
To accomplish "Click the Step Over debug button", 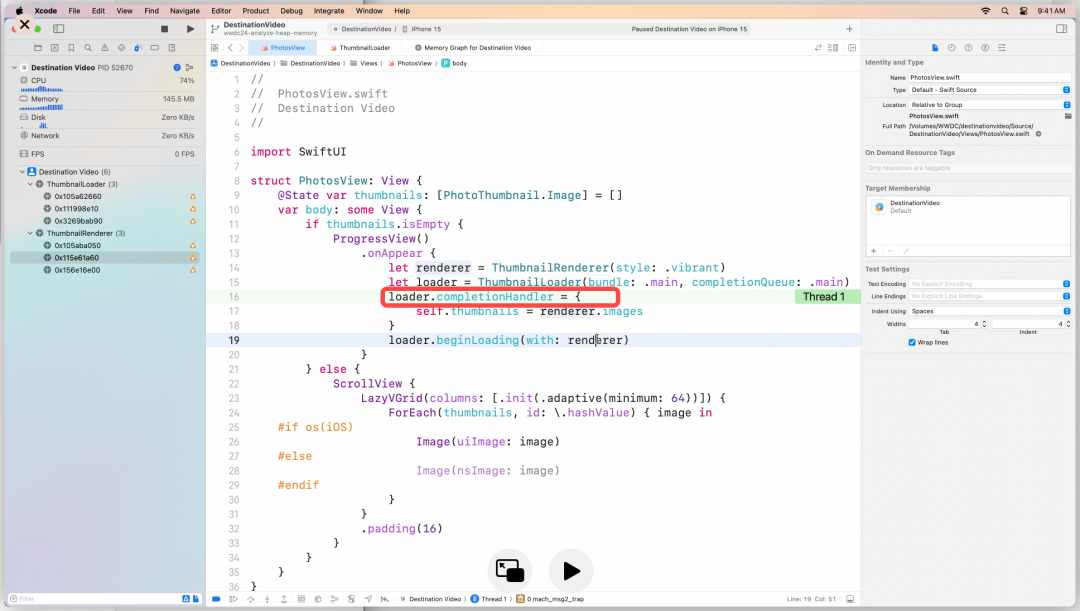I will (x=250, y=599).
